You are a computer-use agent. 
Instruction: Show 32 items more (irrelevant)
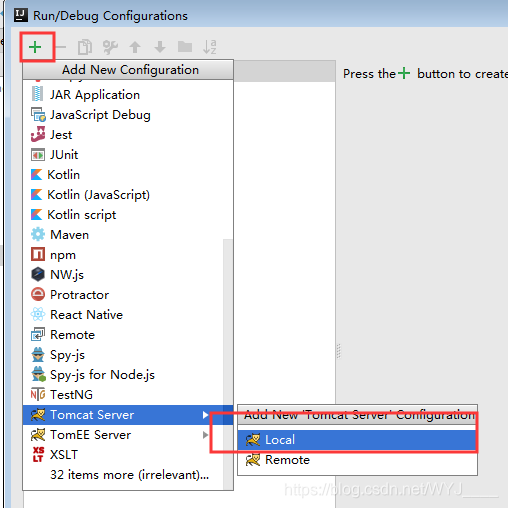click(129, 475)
